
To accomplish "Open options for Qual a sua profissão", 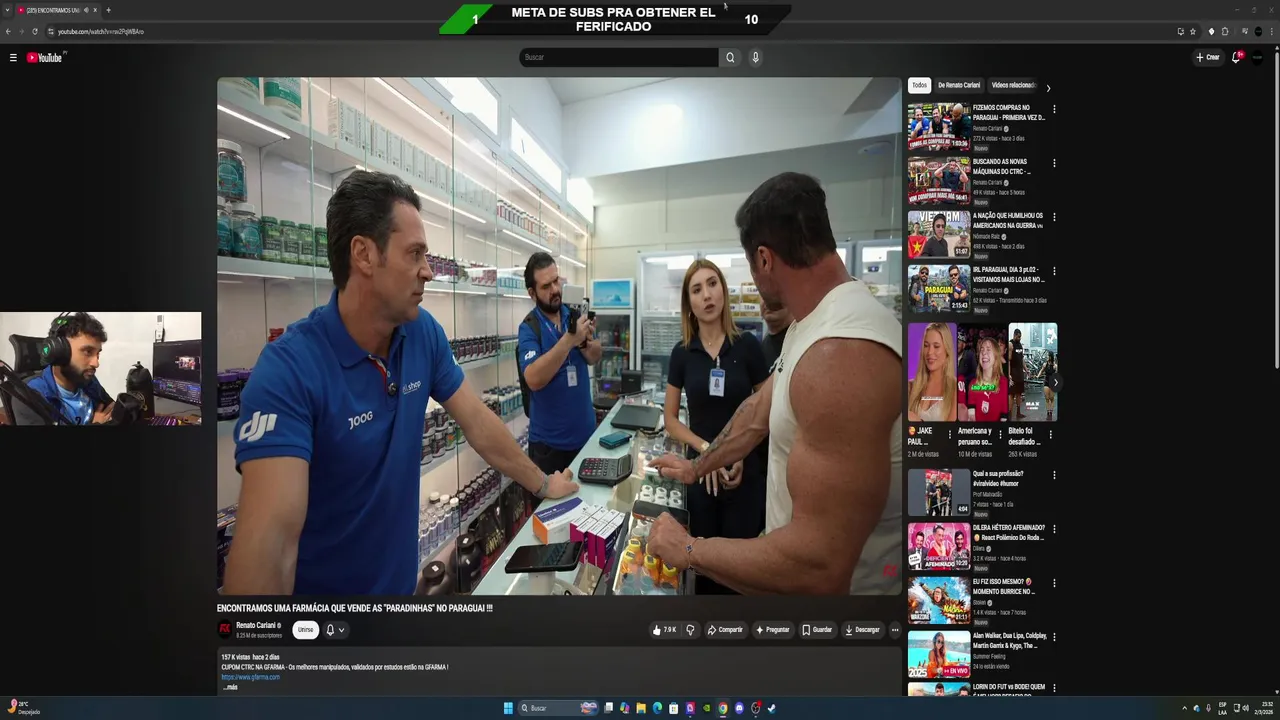I will click(x=1054, y=475).
